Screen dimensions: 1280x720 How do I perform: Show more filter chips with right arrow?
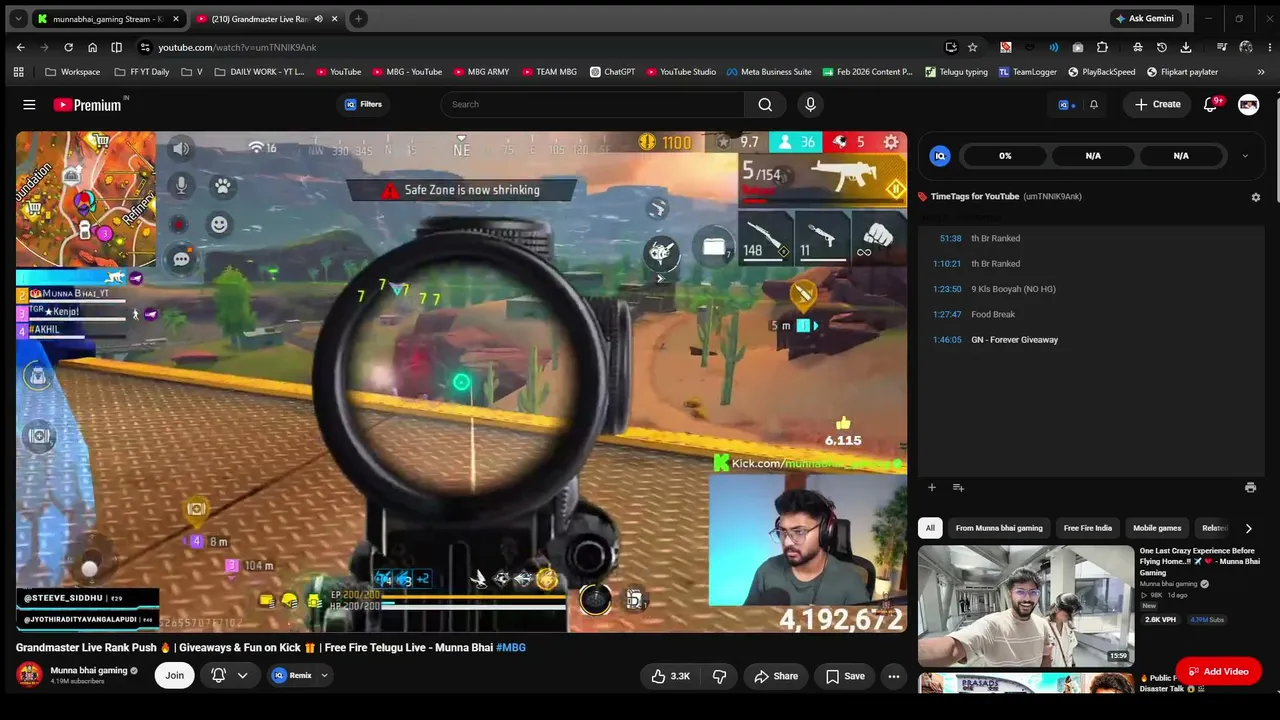coord(1248,528)
